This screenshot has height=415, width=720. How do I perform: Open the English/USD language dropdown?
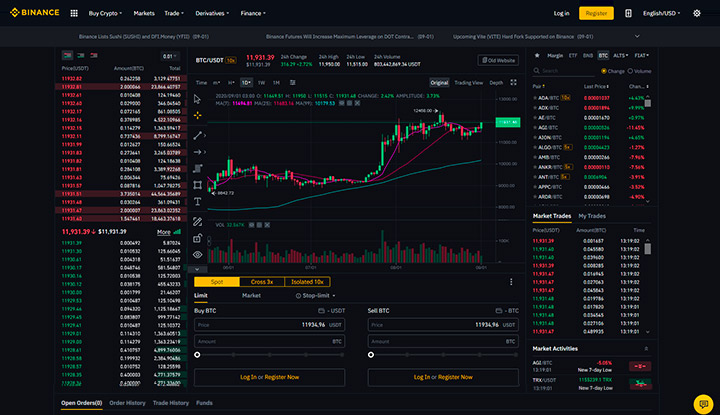tap(662, 13)
